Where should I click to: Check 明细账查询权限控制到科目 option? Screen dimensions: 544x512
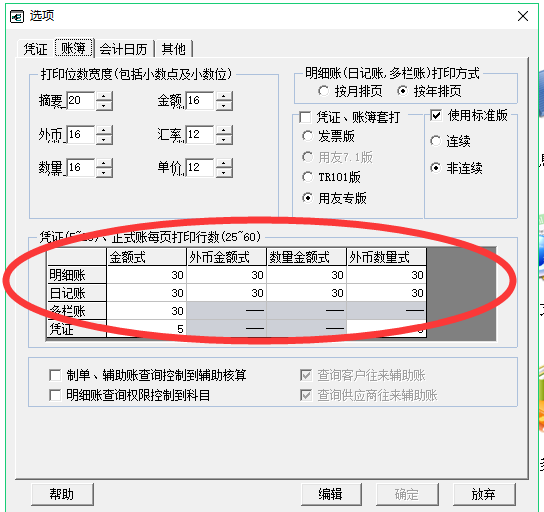point(55,395)
